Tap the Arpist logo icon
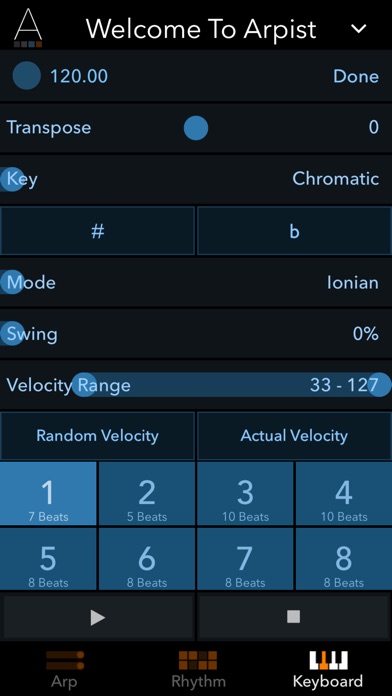Viewport: 392px width, 696px height. click(x=28, y=27)
